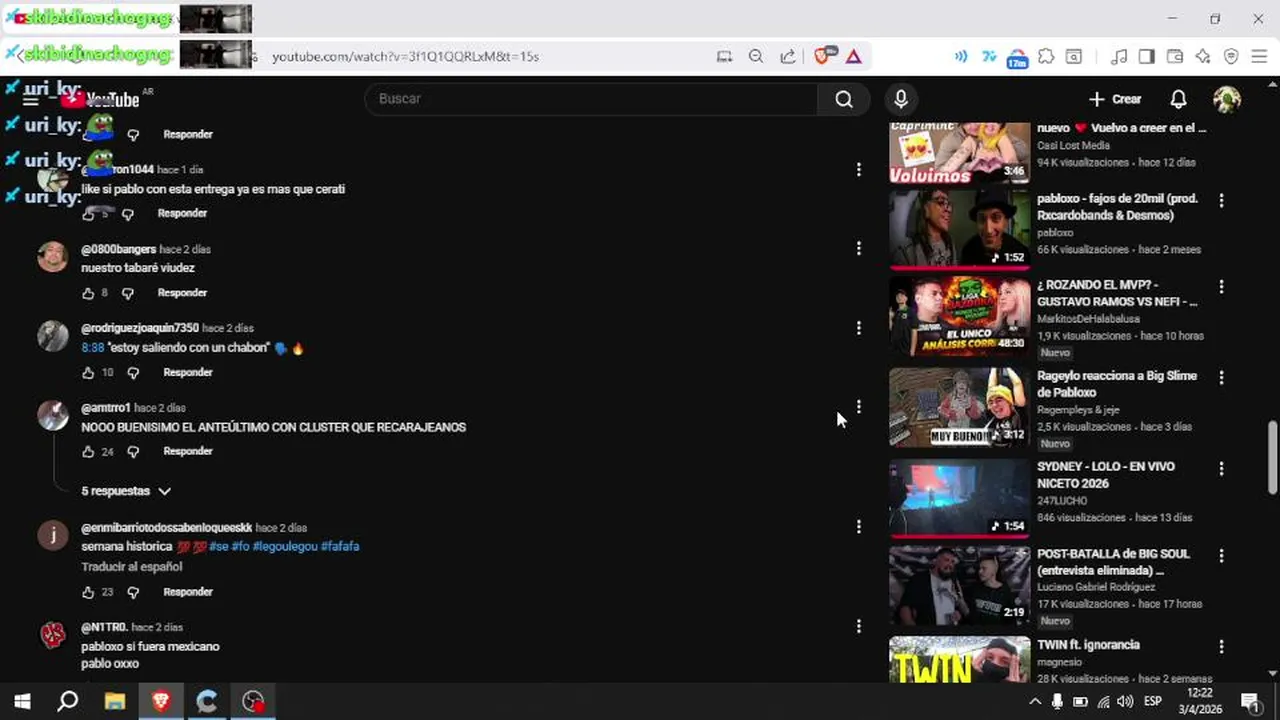The width and height of the screenshot is (1280, 720).
Task: Open YouTube notifications bell
Action: coord(1179,99)
